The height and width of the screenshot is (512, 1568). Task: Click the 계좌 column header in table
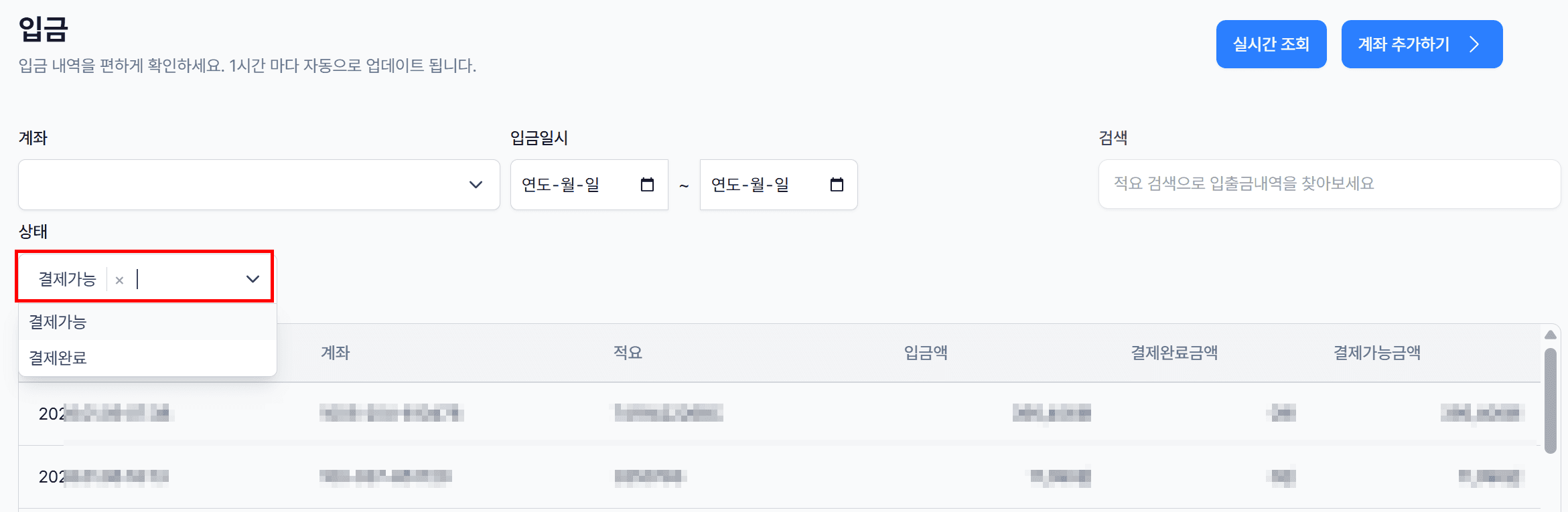[x=336, y=353]
